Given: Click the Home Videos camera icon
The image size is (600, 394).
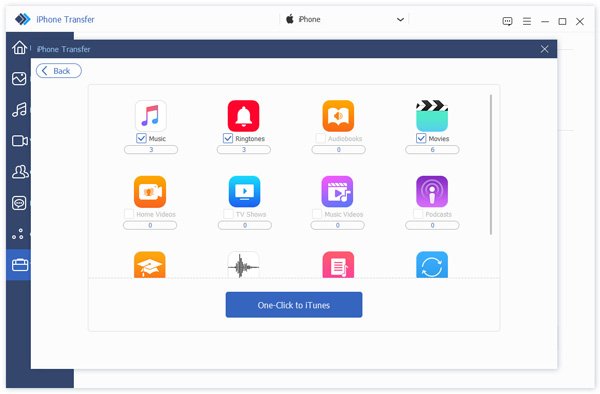Looking at the screenshot, I should (x=150, y=191).
